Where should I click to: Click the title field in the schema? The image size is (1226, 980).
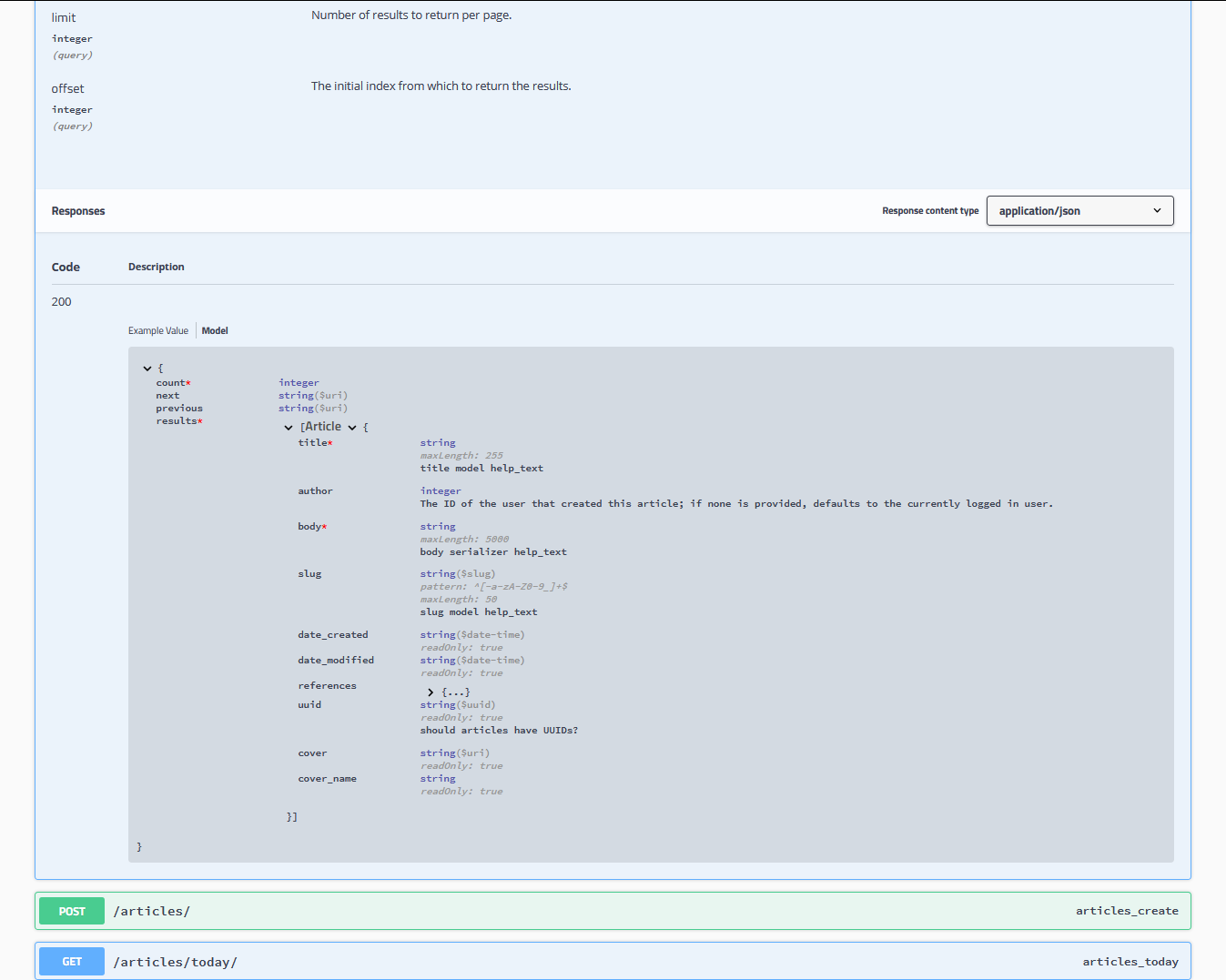[312, 442]
